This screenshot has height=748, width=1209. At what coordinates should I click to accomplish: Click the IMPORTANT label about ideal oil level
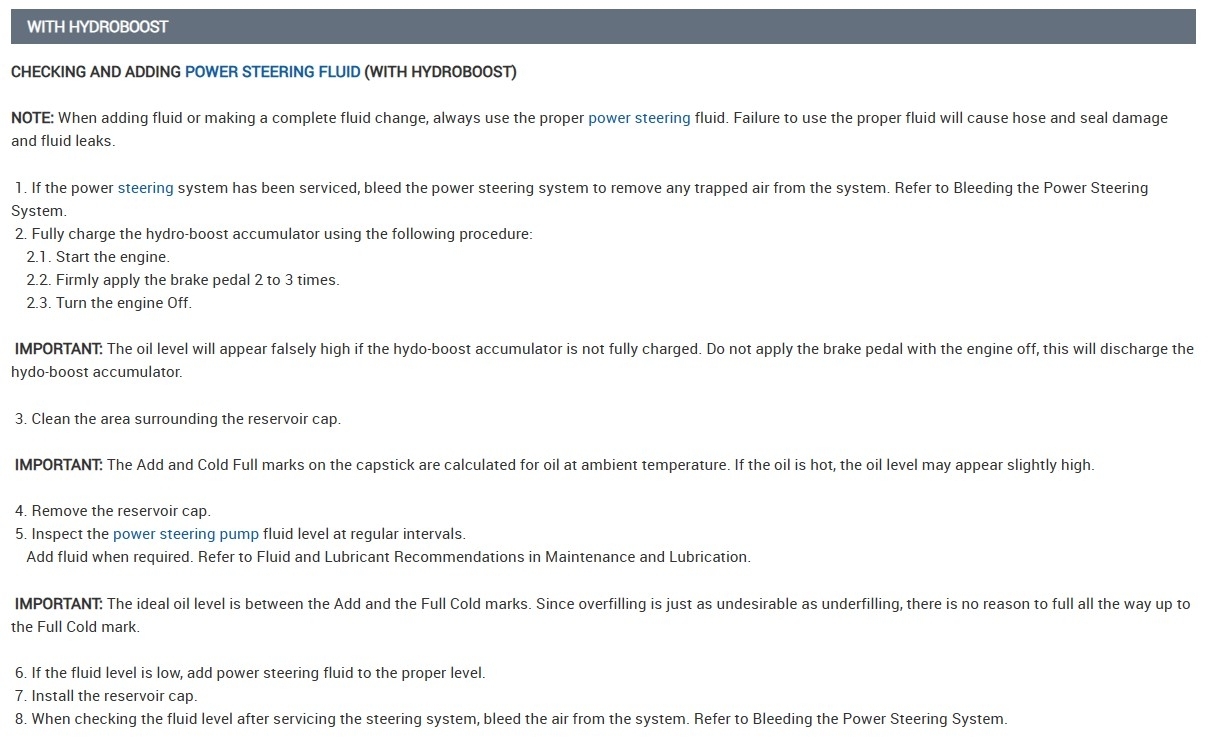[58, 604]
